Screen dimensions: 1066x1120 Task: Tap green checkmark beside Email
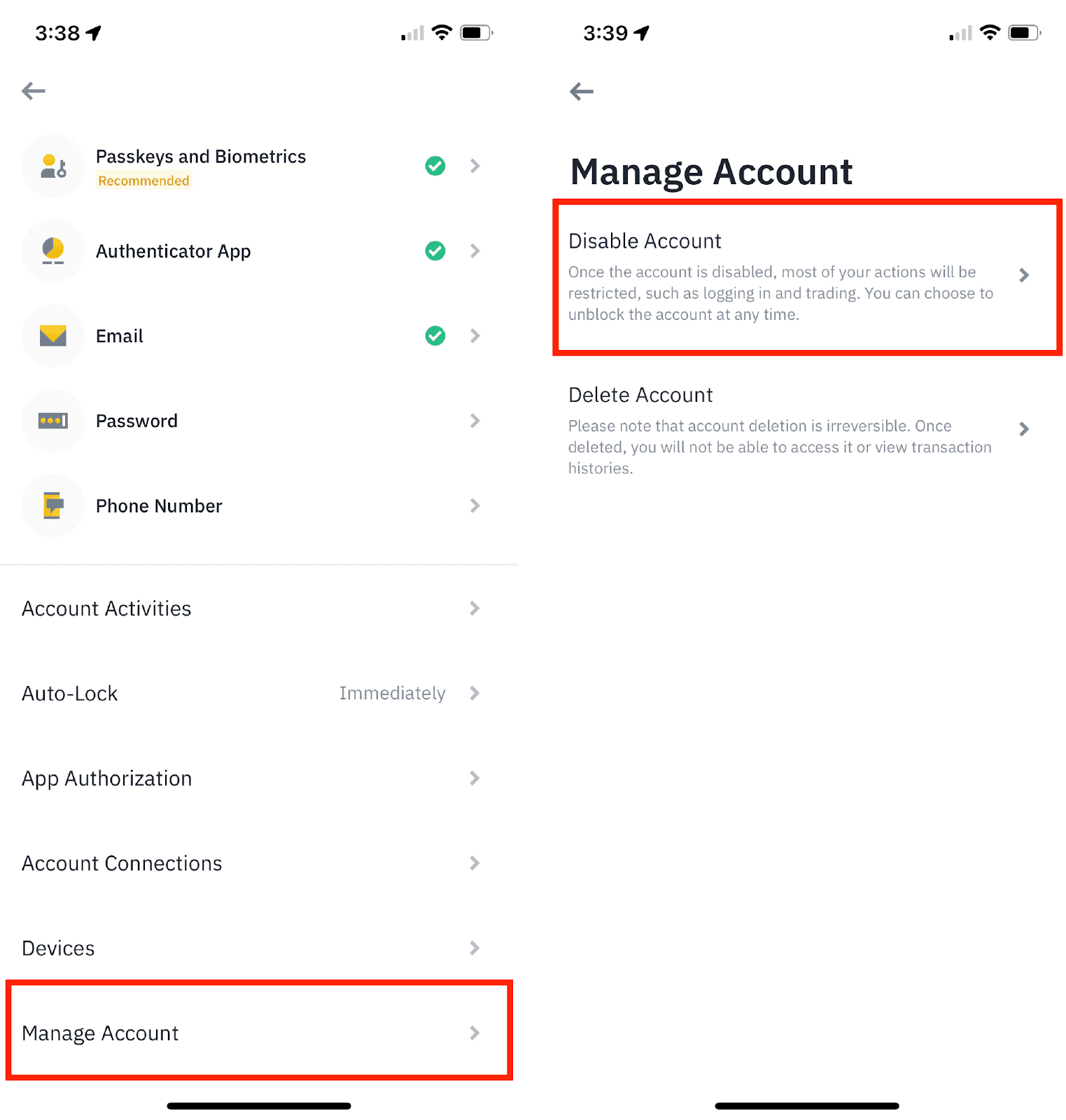coord(435,336)
